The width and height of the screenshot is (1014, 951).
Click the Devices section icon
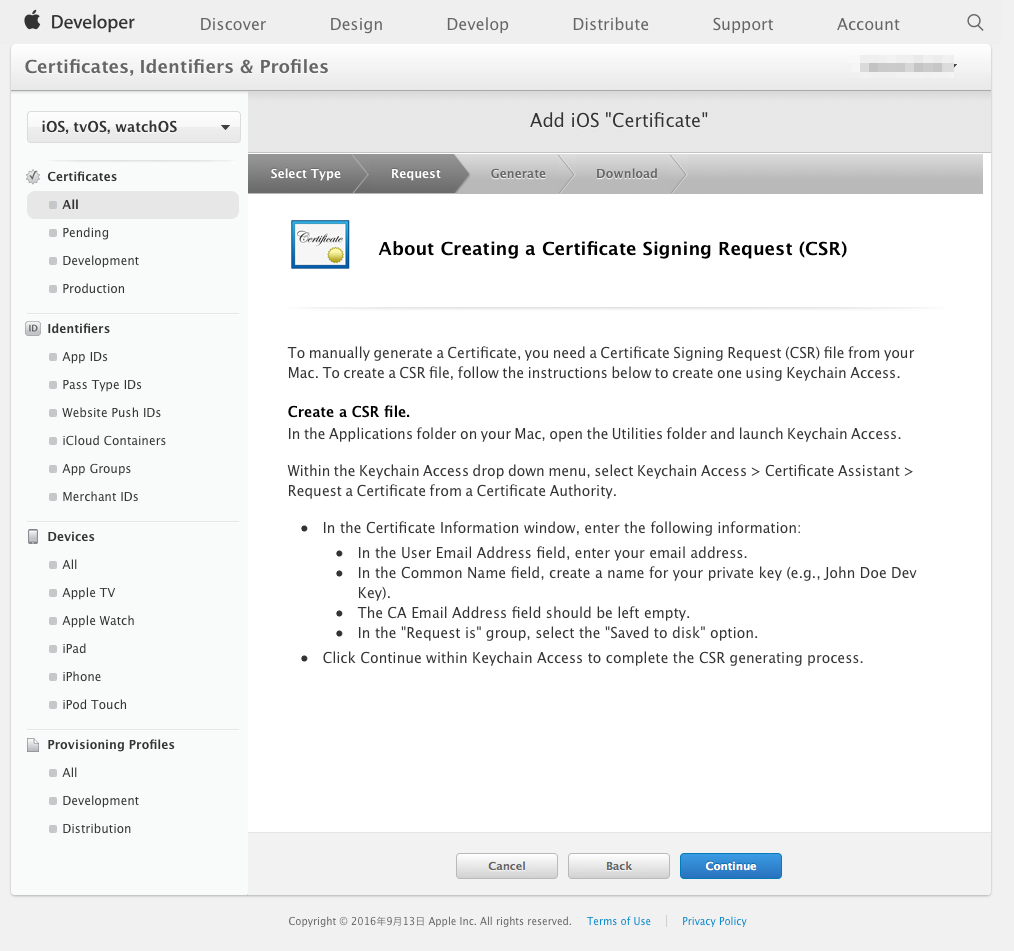coord(33,537)
